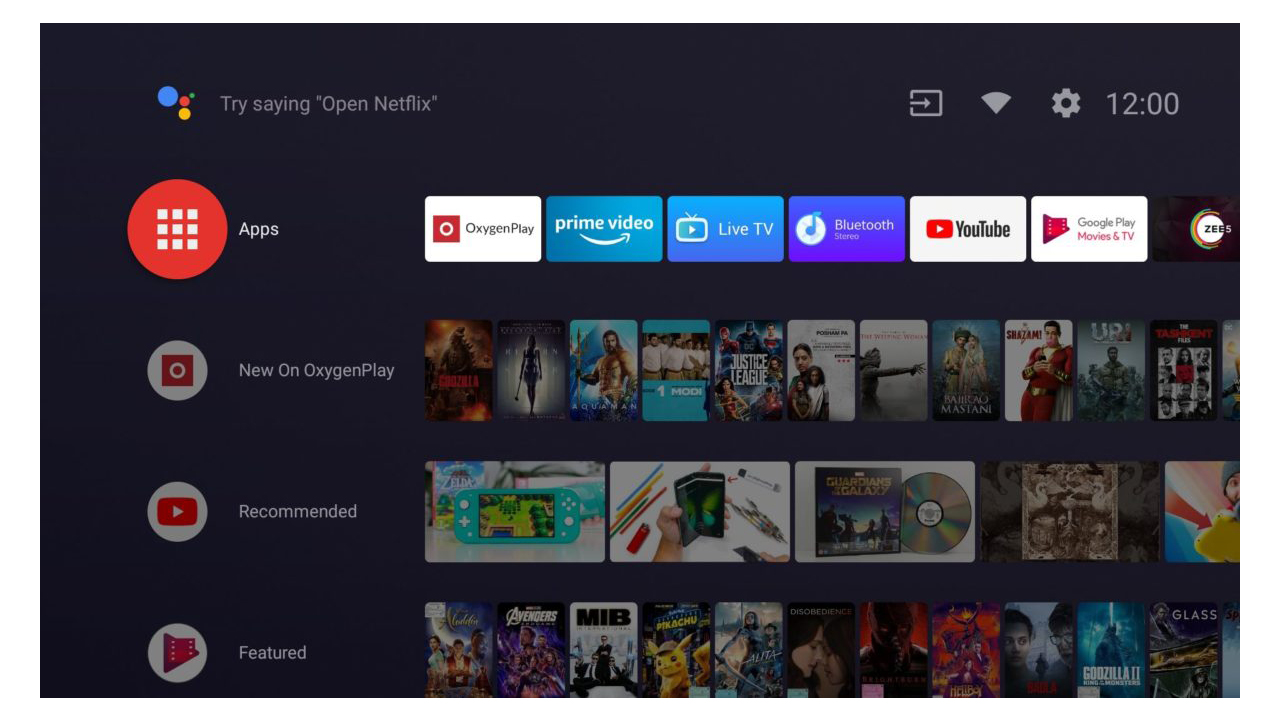
Task: Play the Guardians of the Galaxy disc video
Action: click(885, 511)
